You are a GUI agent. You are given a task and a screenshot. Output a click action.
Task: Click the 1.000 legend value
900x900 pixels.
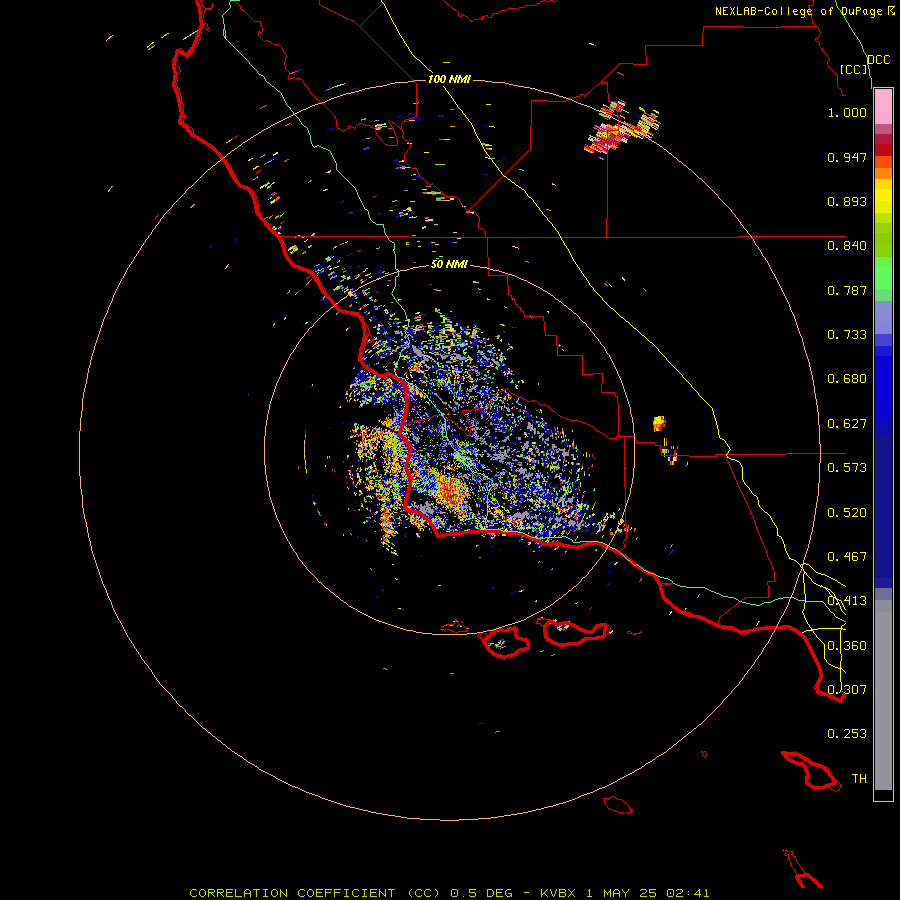(847, 113)
